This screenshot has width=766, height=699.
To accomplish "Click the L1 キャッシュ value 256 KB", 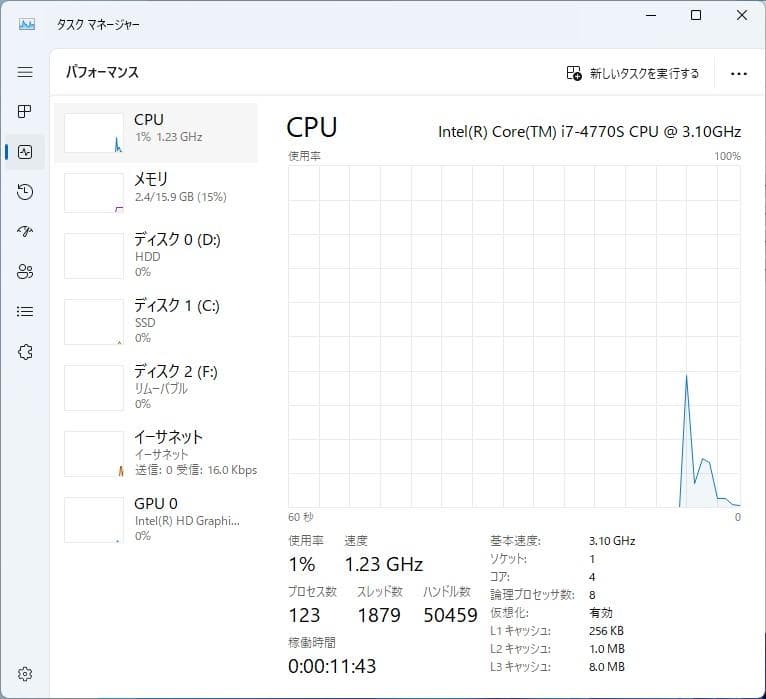I will point(606,631).
